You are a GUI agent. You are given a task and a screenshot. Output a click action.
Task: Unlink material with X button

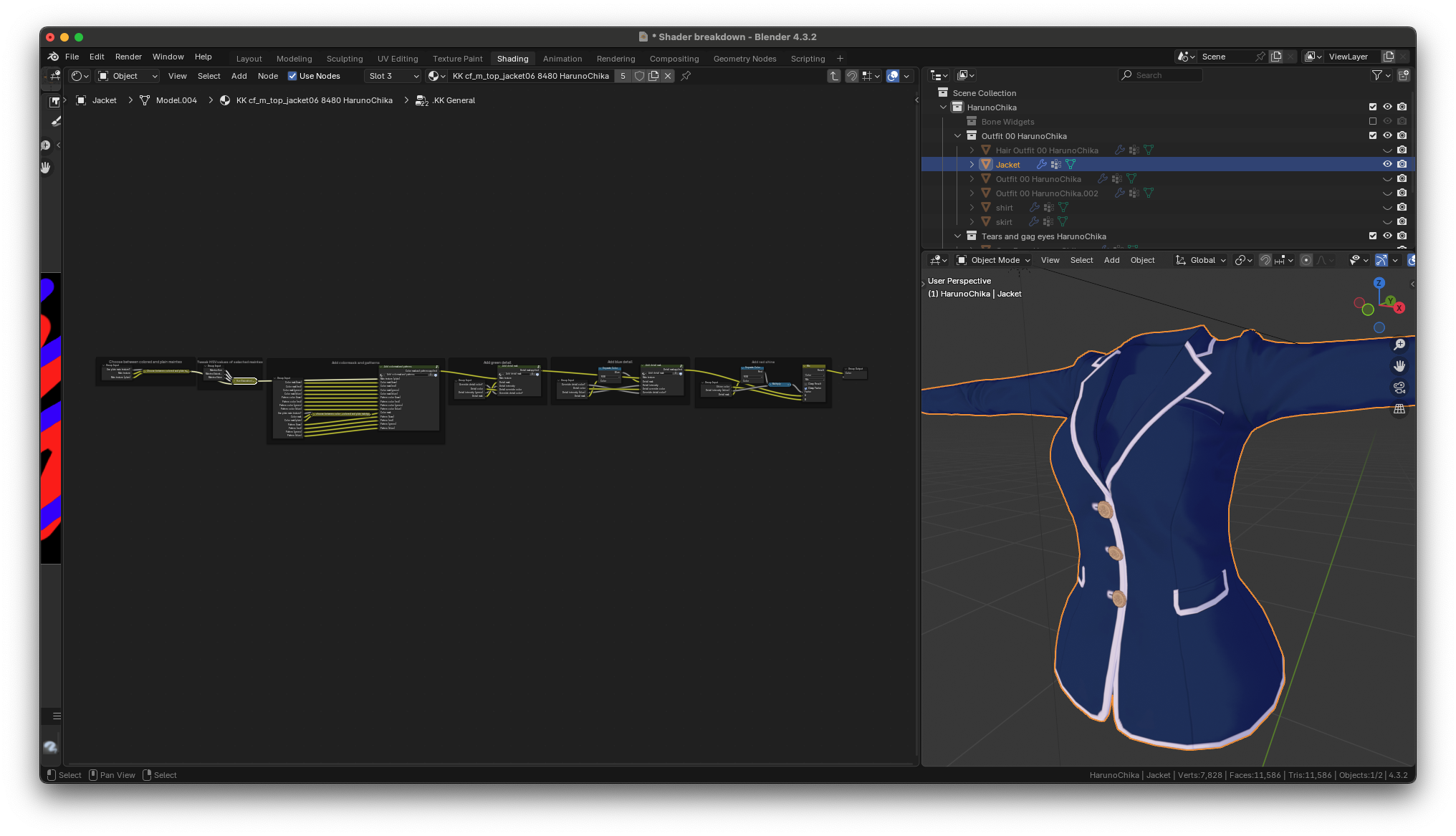(668, 76)
